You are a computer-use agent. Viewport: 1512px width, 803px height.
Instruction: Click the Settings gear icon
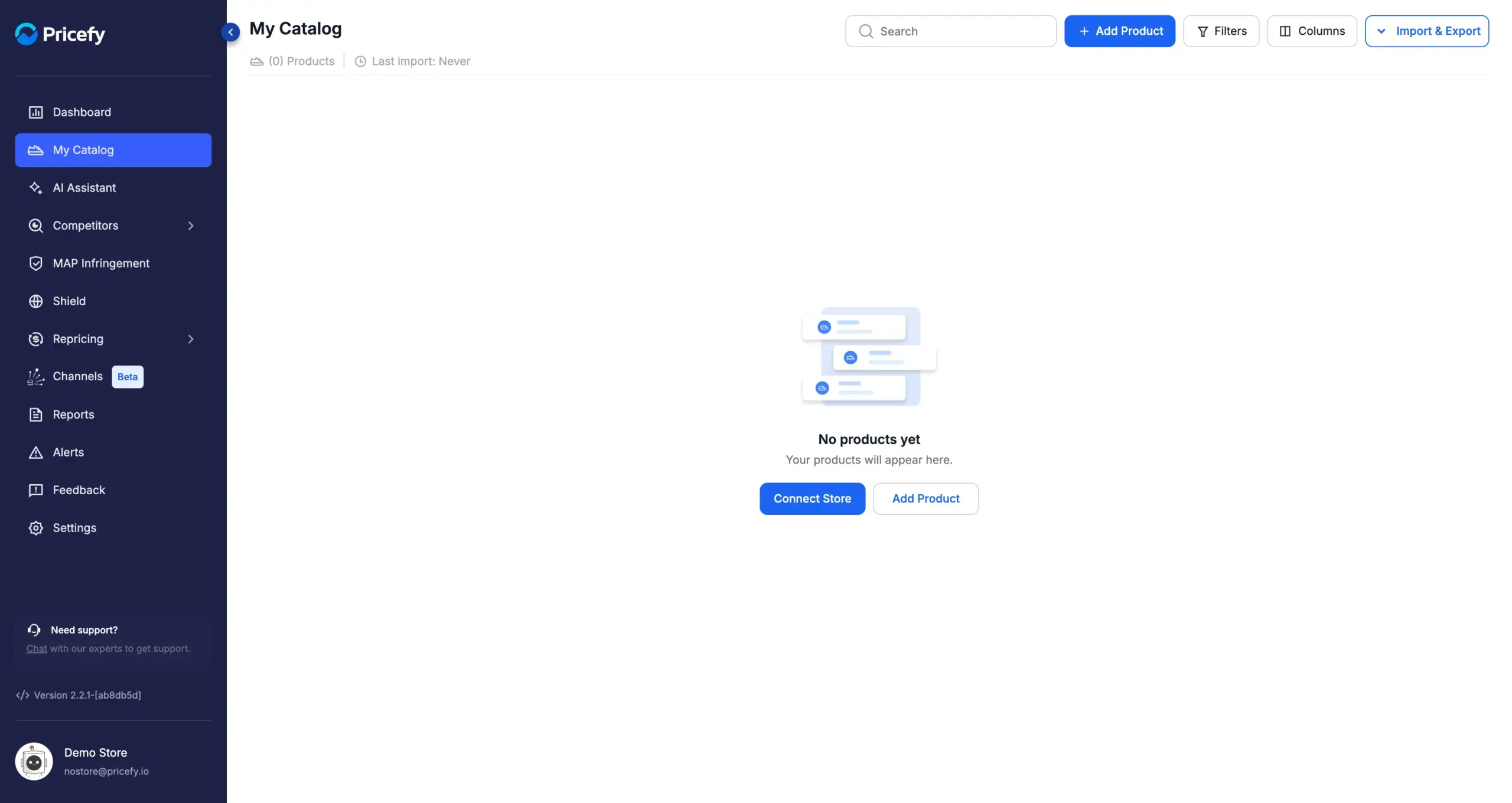[x=35, y=528]
